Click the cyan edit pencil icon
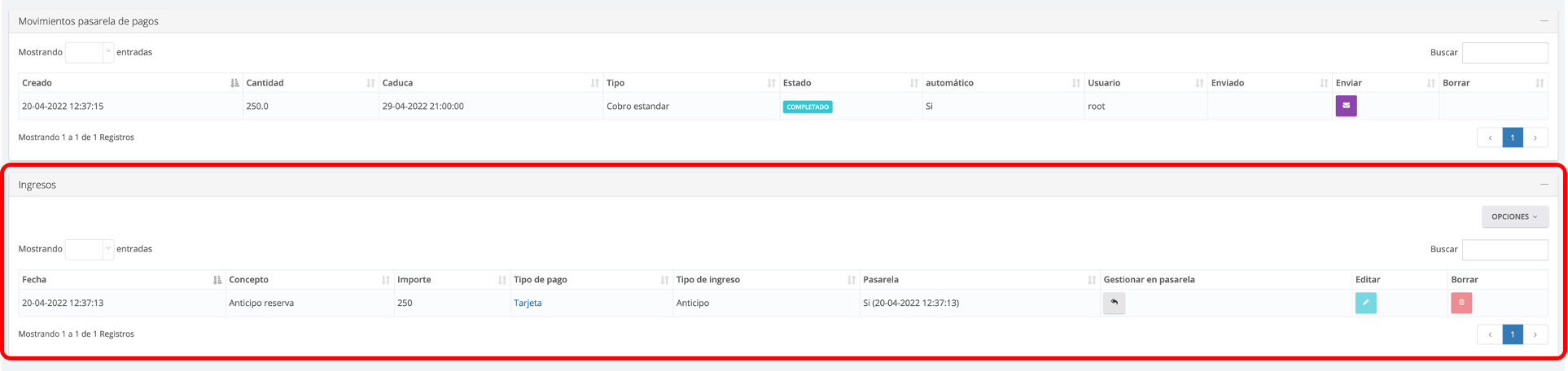Screen dimensions: 1568x371 click(x=1365, y=303)
